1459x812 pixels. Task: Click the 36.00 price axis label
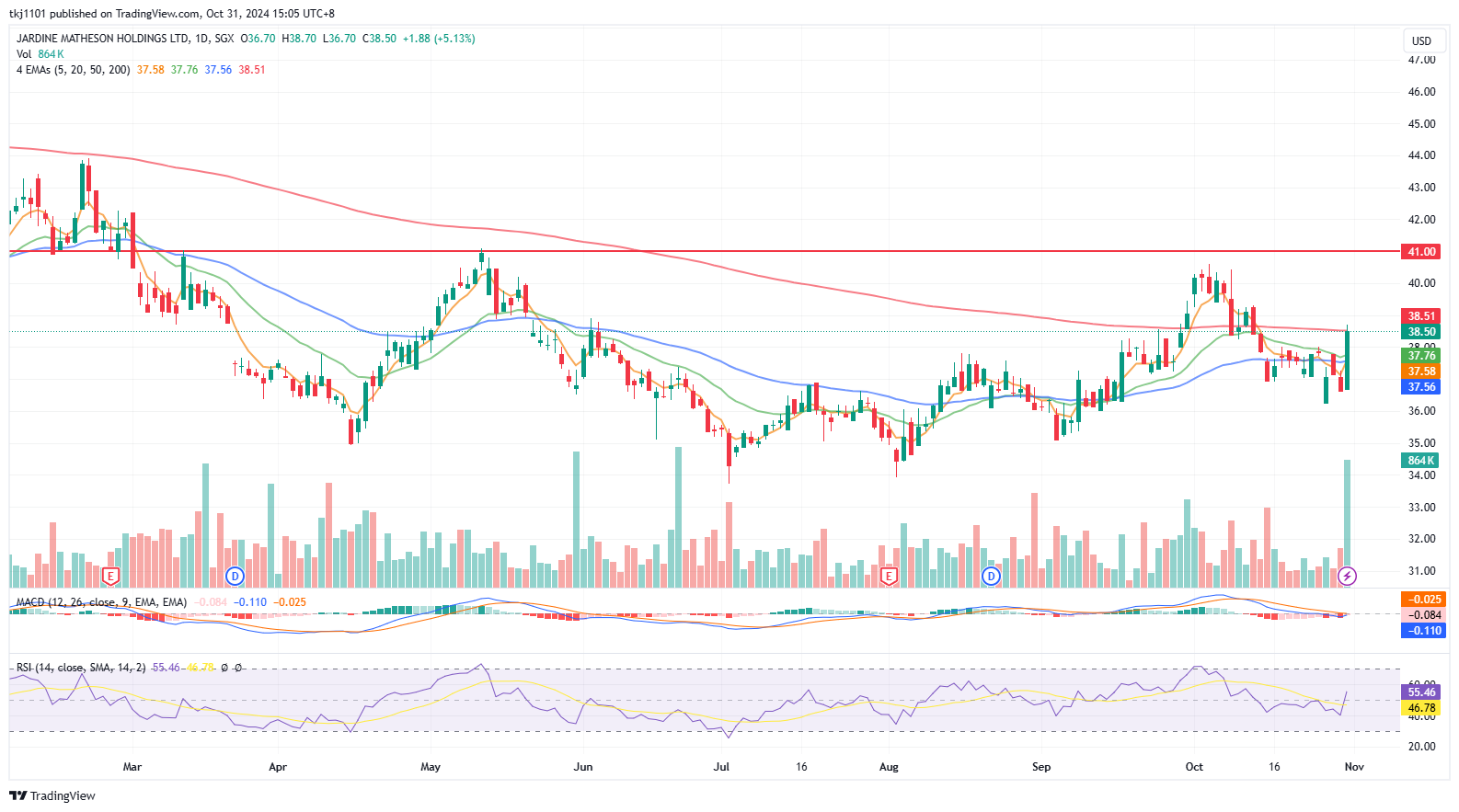pyautogui.click(x=1421, y=411)
